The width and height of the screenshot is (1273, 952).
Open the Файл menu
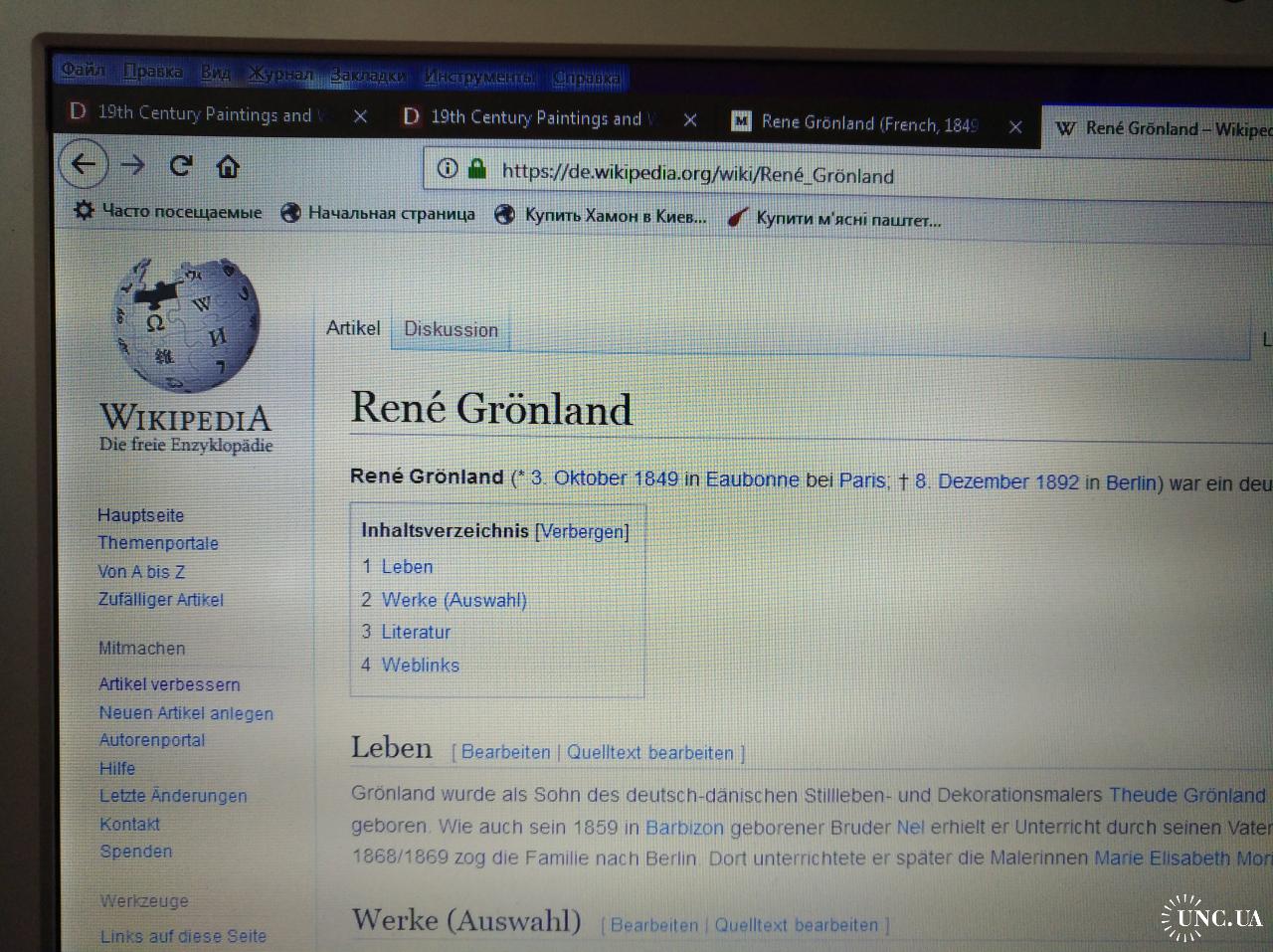tap(83, 70)
